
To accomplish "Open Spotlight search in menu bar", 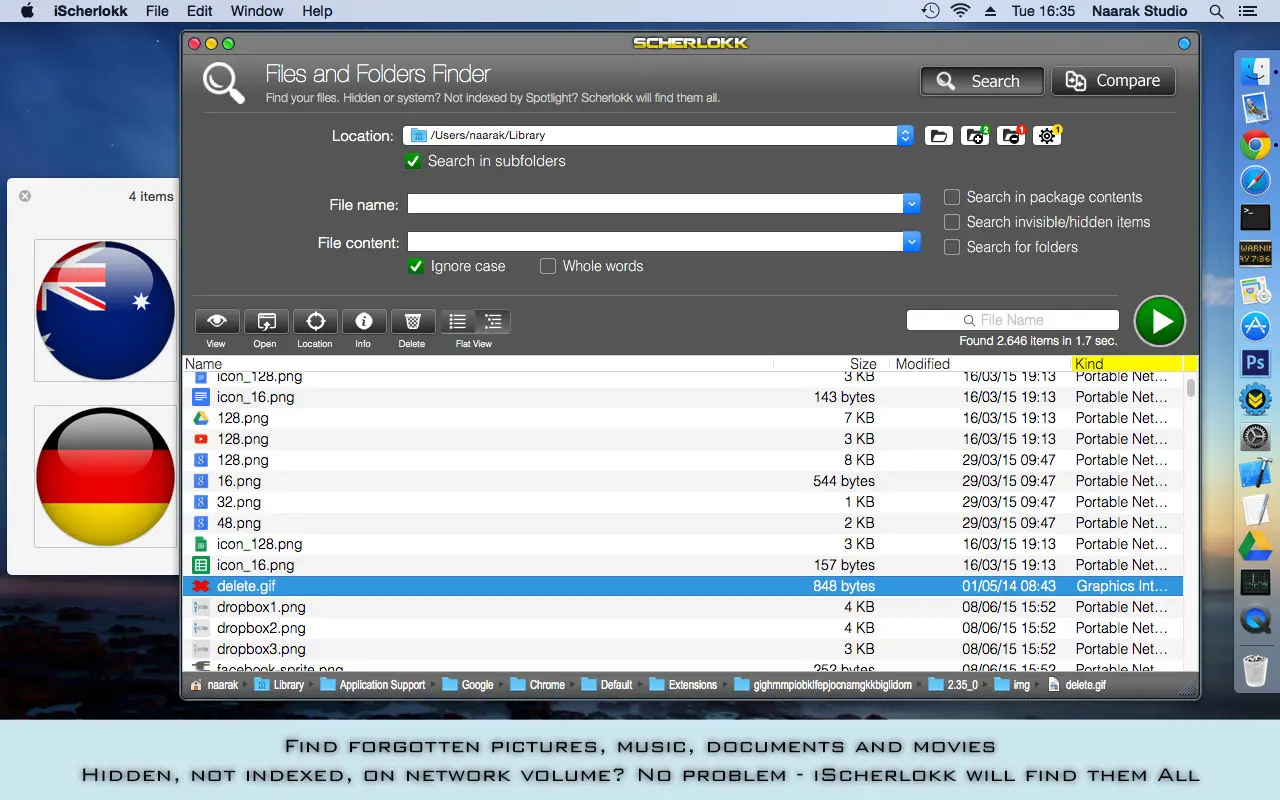I will coord(1216,11).
